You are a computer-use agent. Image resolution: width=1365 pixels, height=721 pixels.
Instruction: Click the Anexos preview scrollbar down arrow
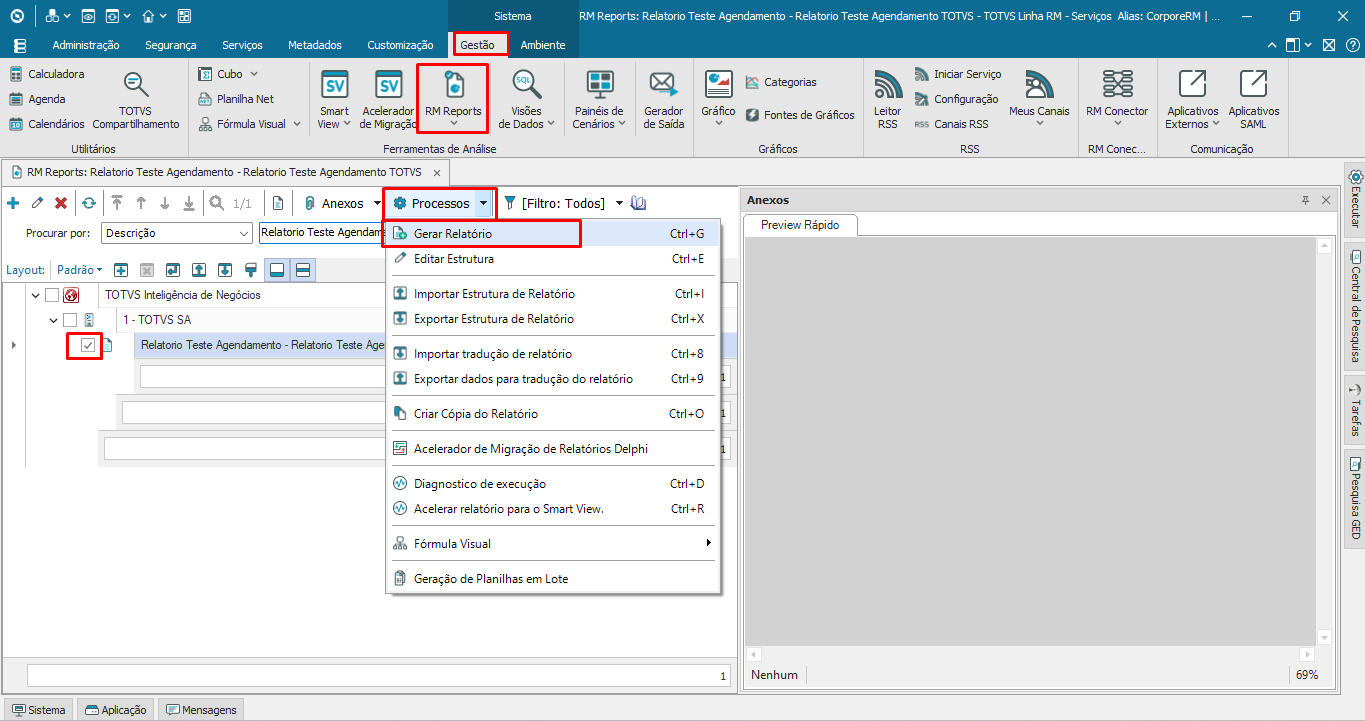click(1325, 637)
